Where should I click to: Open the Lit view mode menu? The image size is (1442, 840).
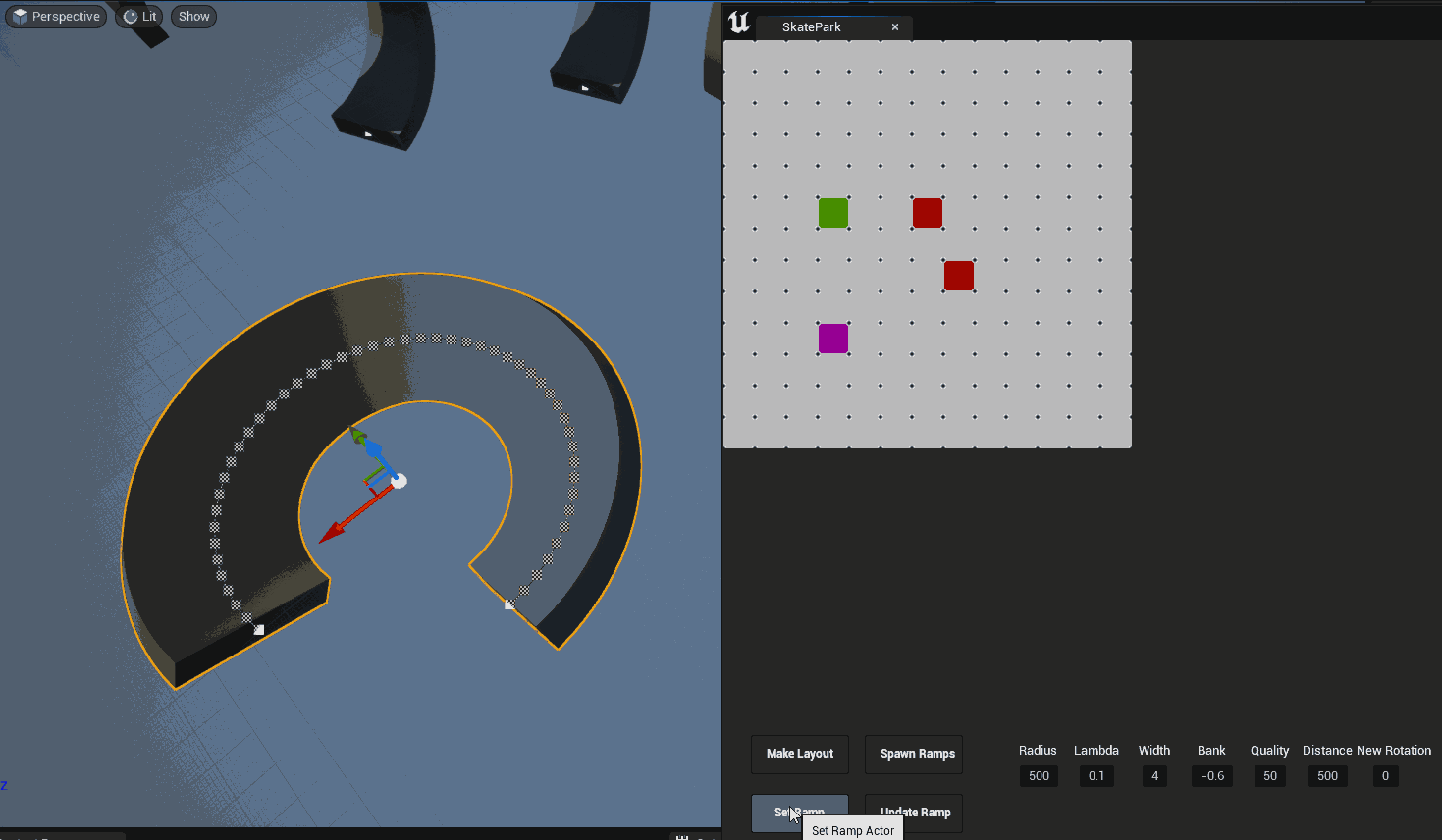139,17
